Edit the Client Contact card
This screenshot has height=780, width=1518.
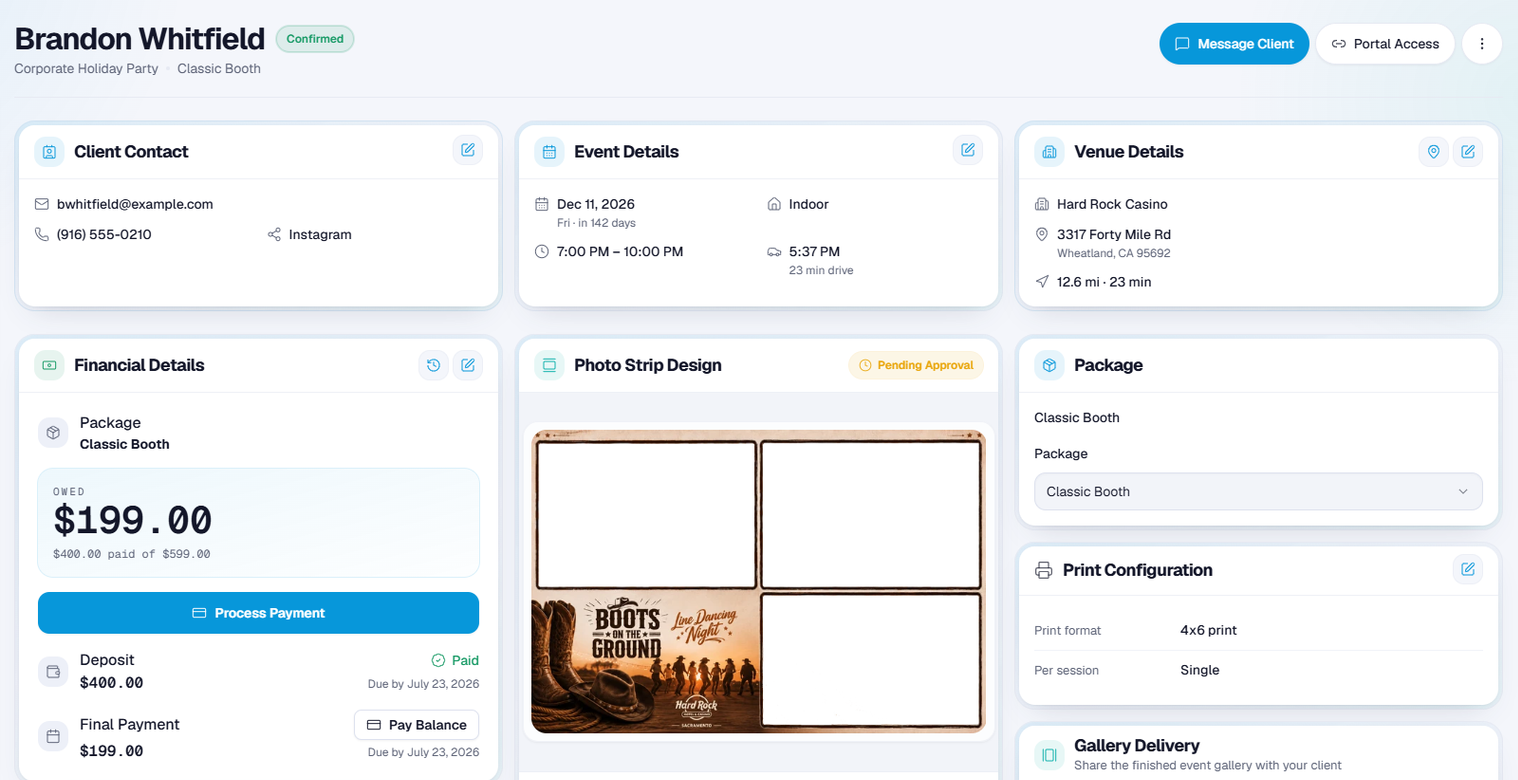pyautogui.click(x=468, y=151)
